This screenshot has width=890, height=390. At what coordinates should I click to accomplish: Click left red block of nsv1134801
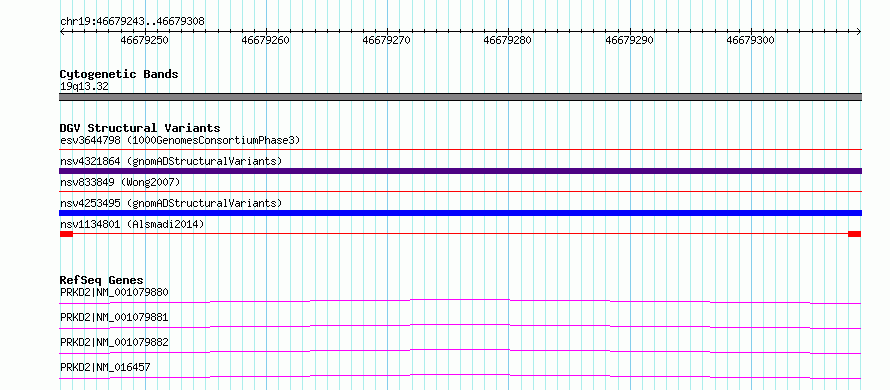[66, 234]
